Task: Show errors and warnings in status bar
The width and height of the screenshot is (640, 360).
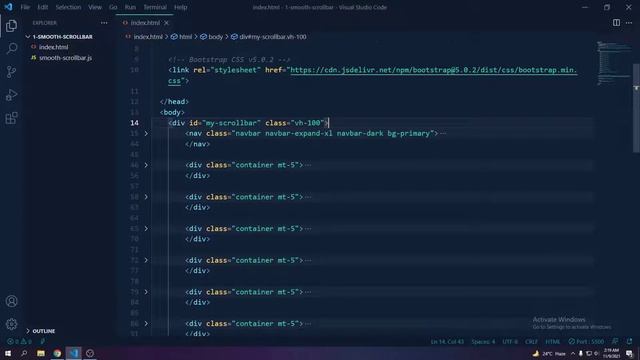Action: (19, 342)
